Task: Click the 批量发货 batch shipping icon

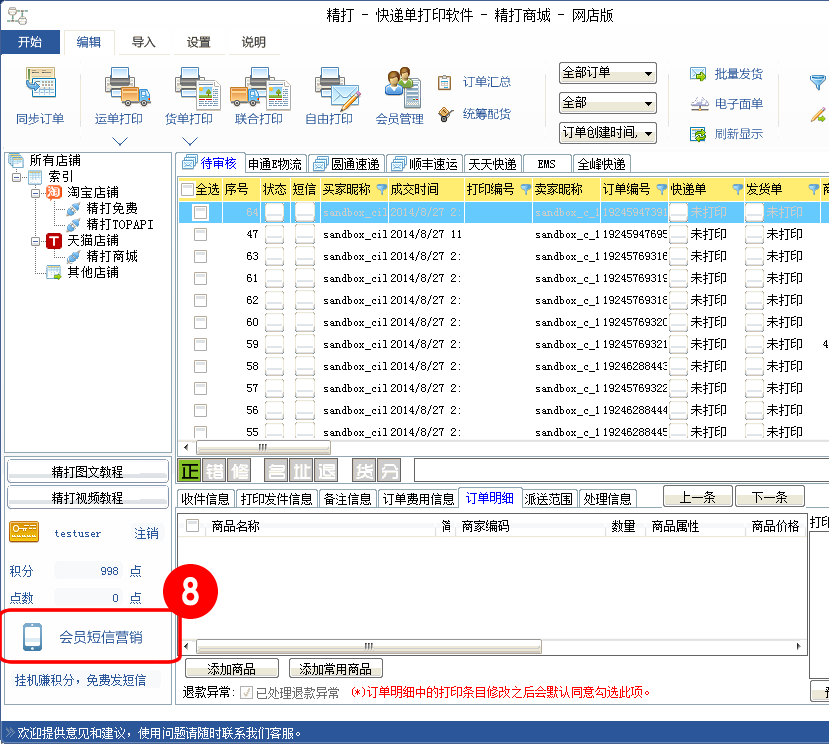Action: (x=698, y=75)
